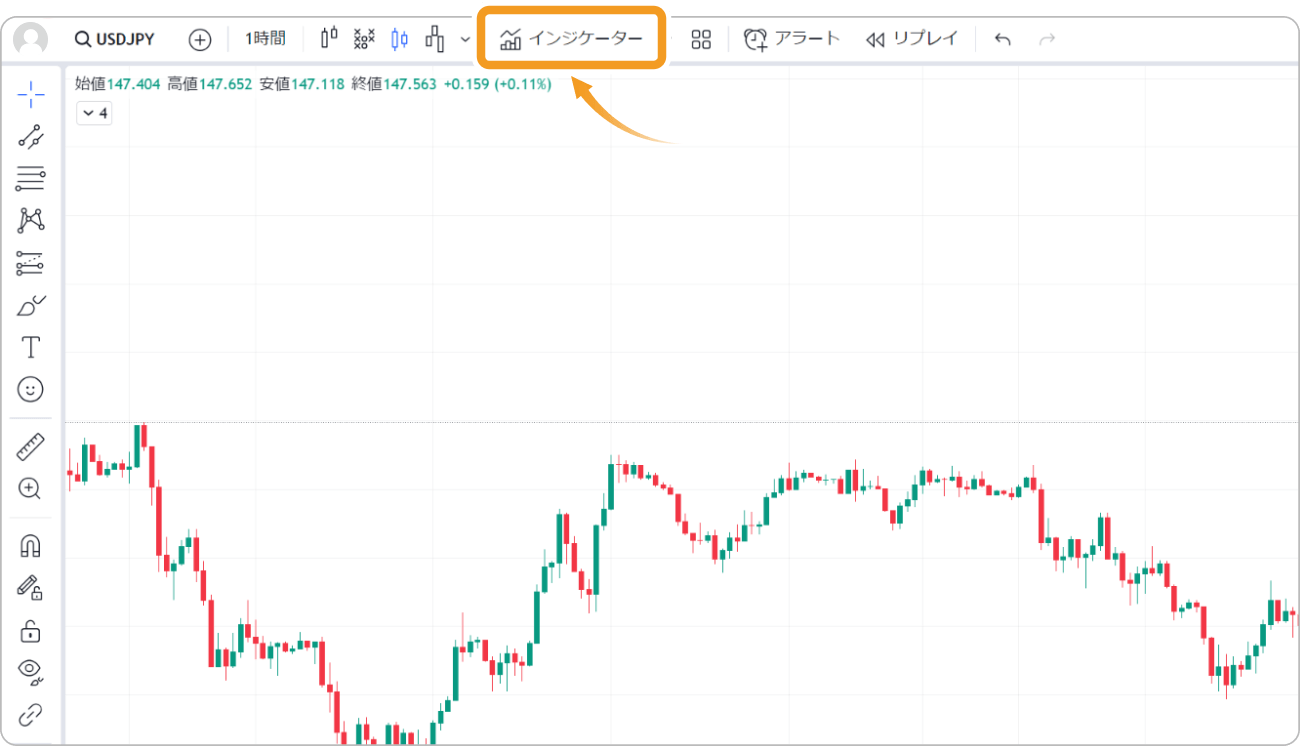Select the candlestick chart type icon

pos(330,39)
